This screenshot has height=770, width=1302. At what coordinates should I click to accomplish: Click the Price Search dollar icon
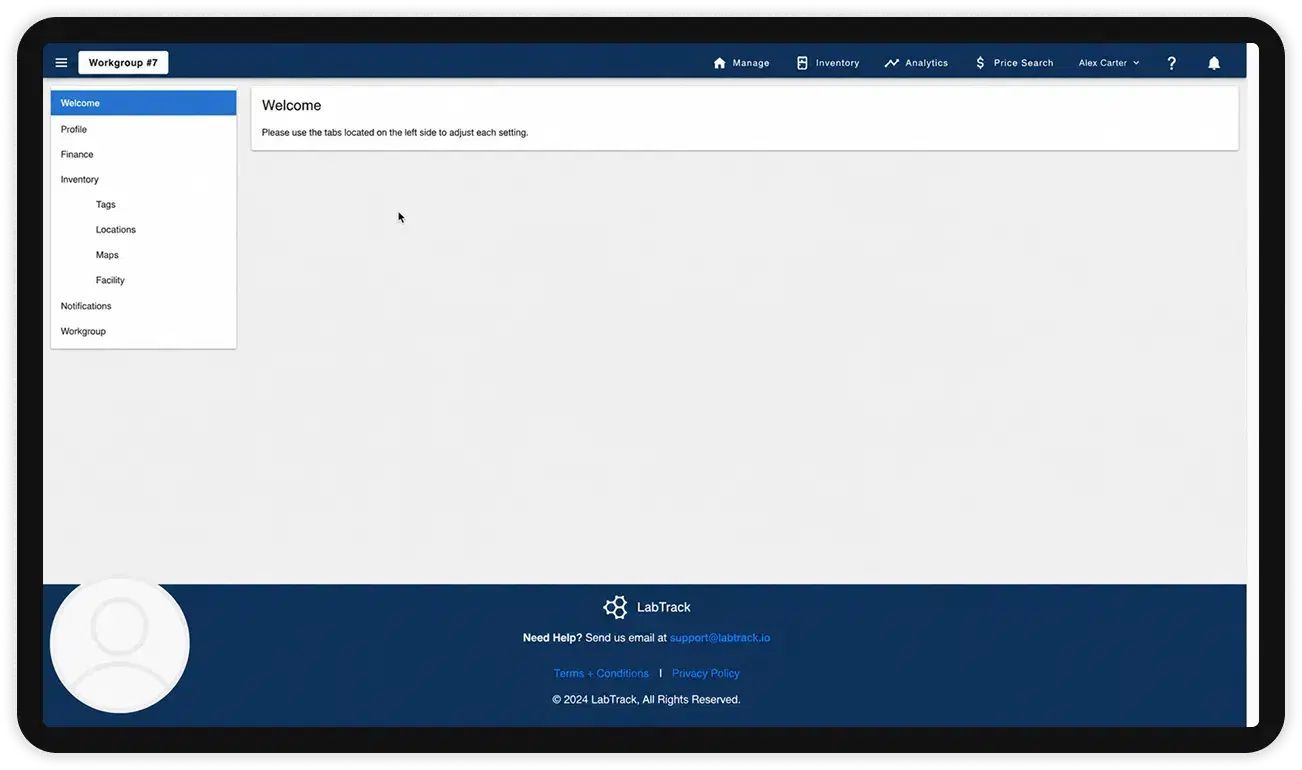point(980,63)
